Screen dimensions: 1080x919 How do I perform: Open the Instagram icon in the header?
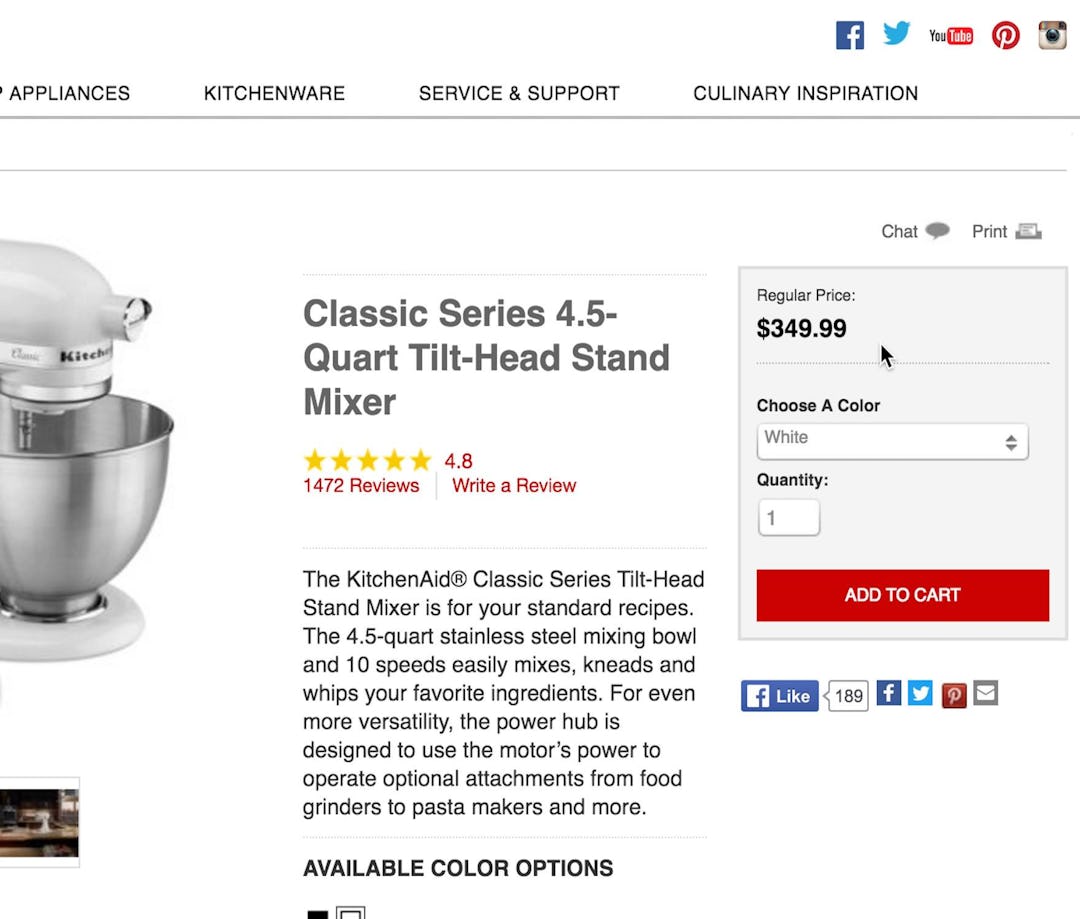coord(1052,35)
